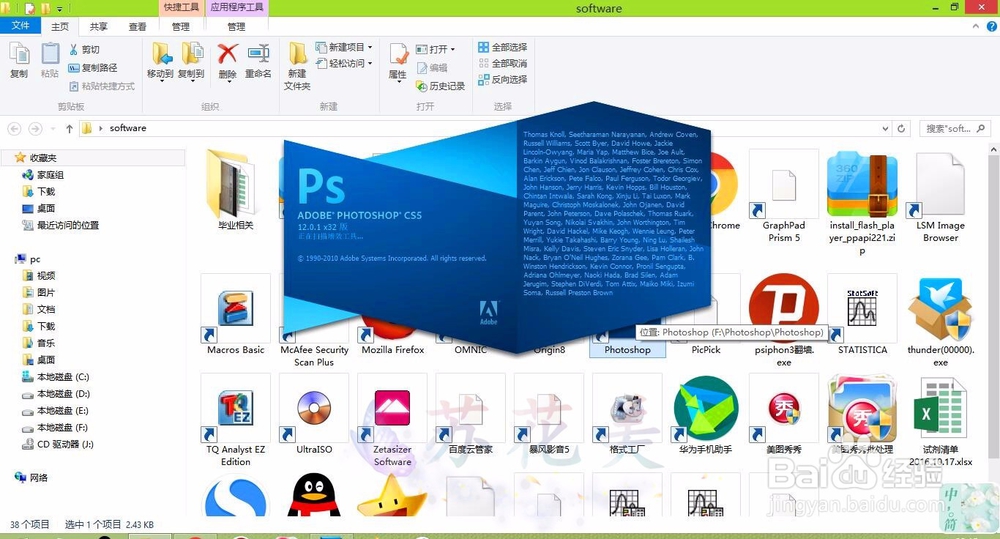Viewport: 1000px width, 539px height.
Task: Open Documents (文档) under pc
Action: [x=39, y=309]
